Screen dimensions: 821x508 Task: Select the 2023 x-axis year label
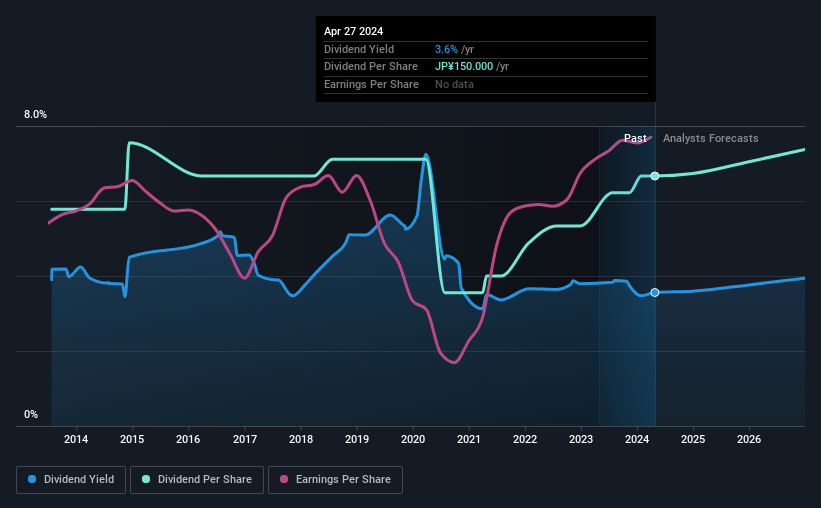581,439
